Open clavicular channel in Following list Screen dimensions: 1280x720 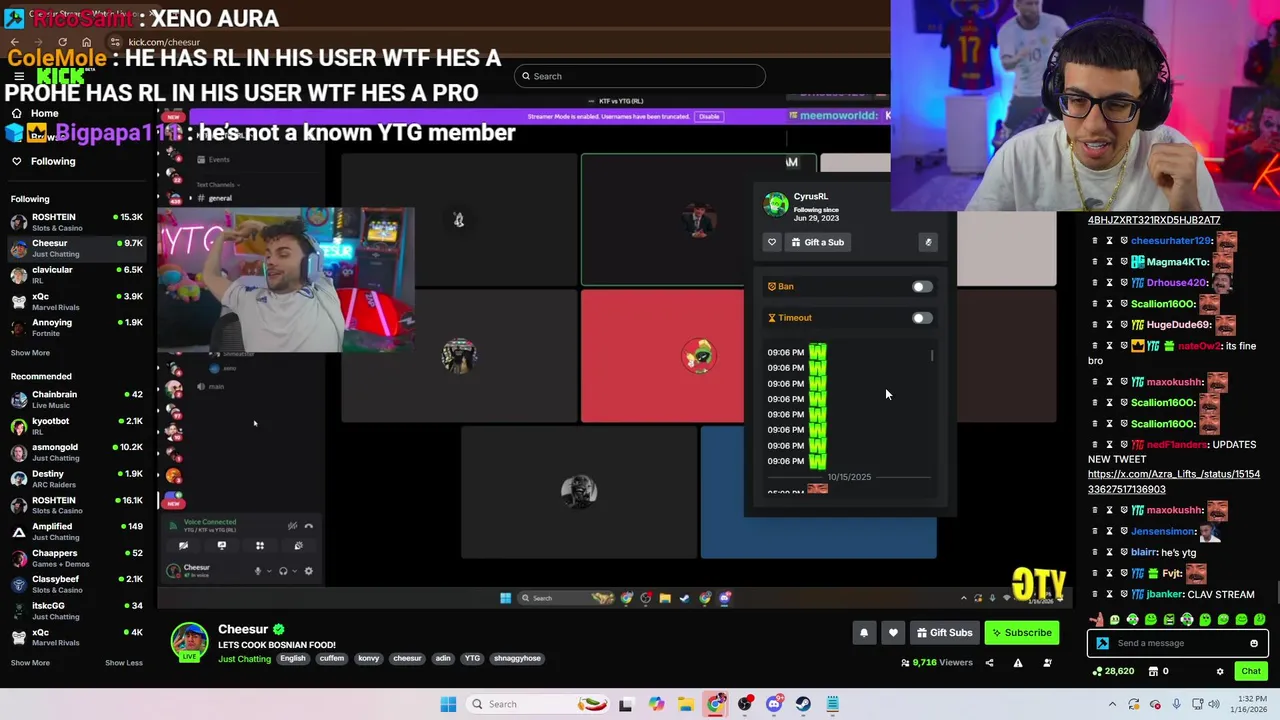tap(78, 275)
